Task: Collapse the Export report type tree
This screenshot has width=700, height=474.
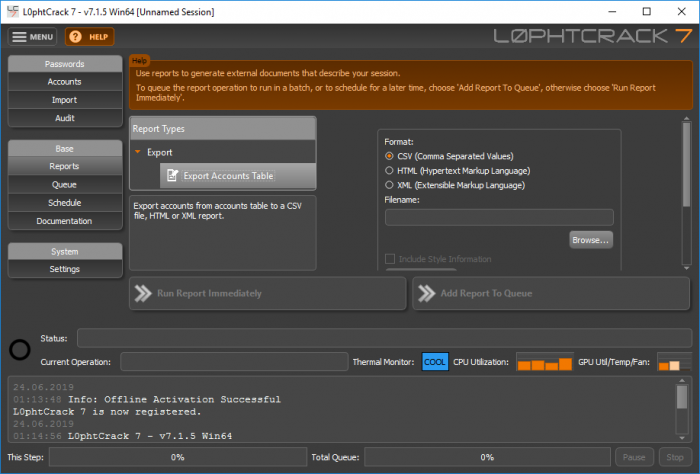Action: pos(138,152)
